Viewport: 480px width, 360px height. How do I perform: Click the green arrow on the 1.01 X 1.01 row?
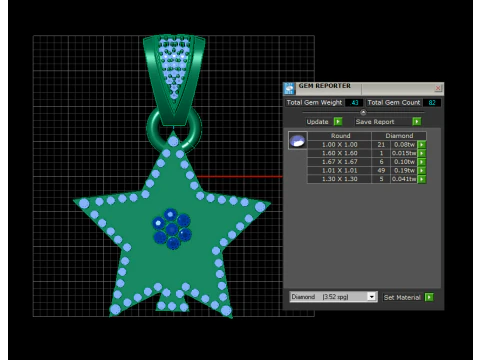tap(422, 171)
